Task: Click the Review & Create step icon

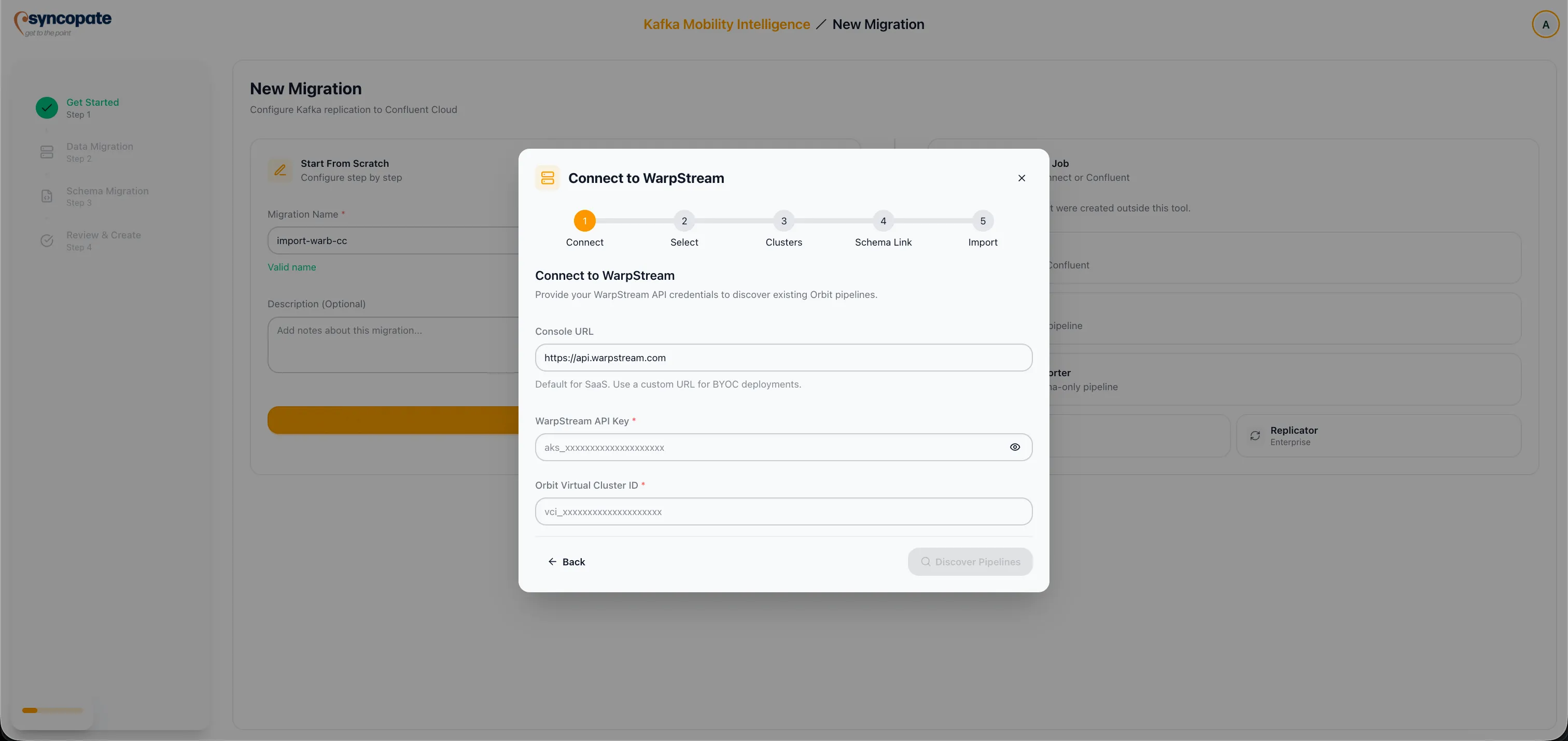Action: pos(47,240)
